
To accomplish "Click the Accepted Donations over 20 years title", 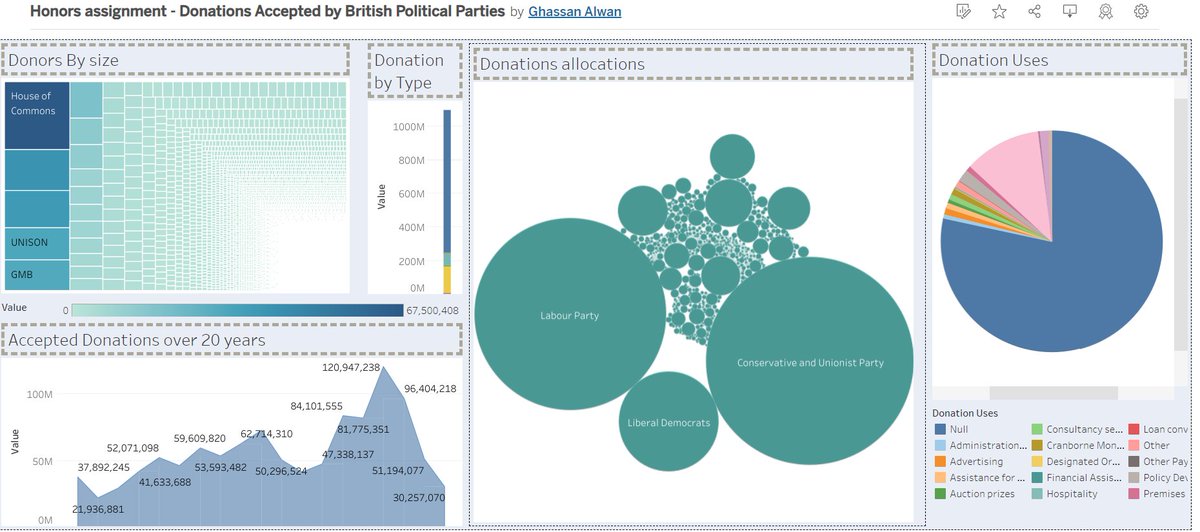I will point(137,340).
